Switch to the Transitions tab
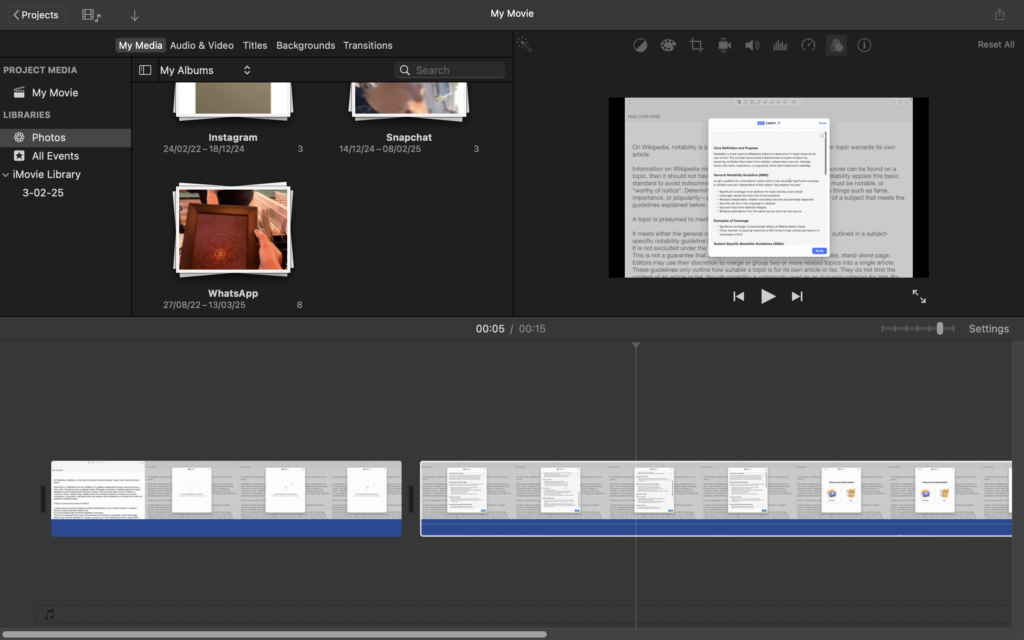The height and width of the screenshot is (640, 1024). click(367, 45)
